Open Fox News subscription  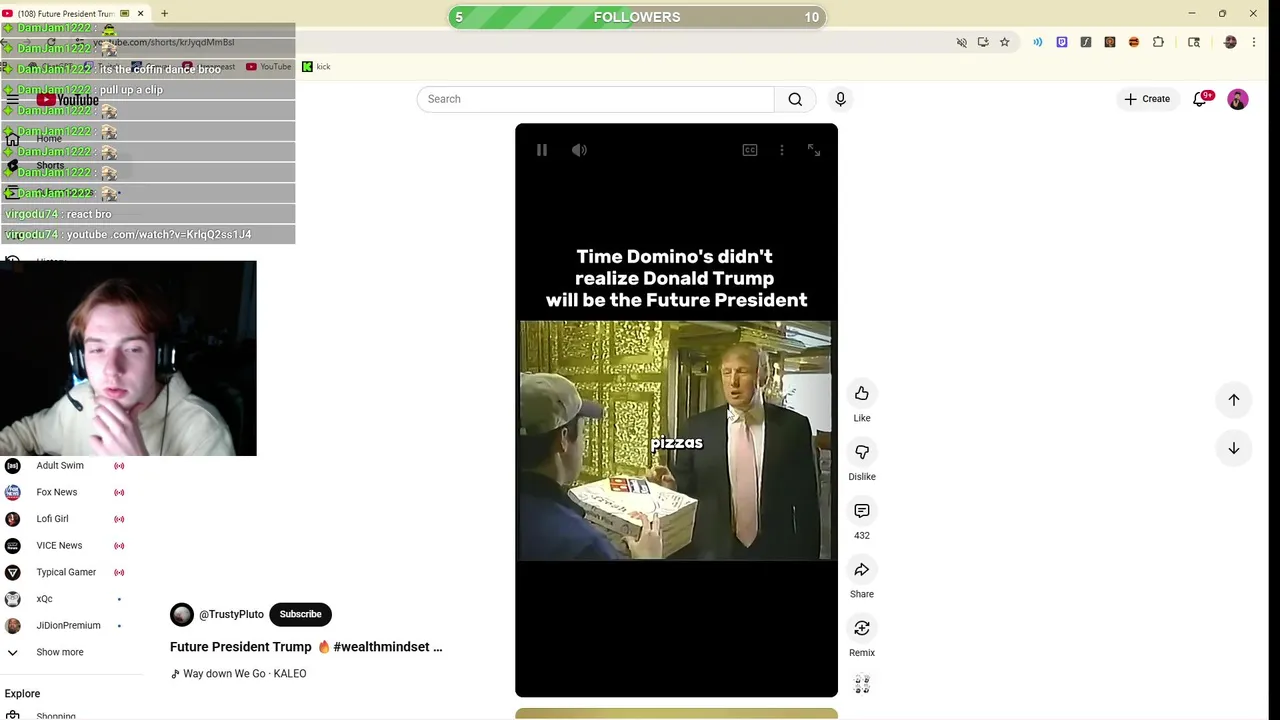tap(57, 492)
